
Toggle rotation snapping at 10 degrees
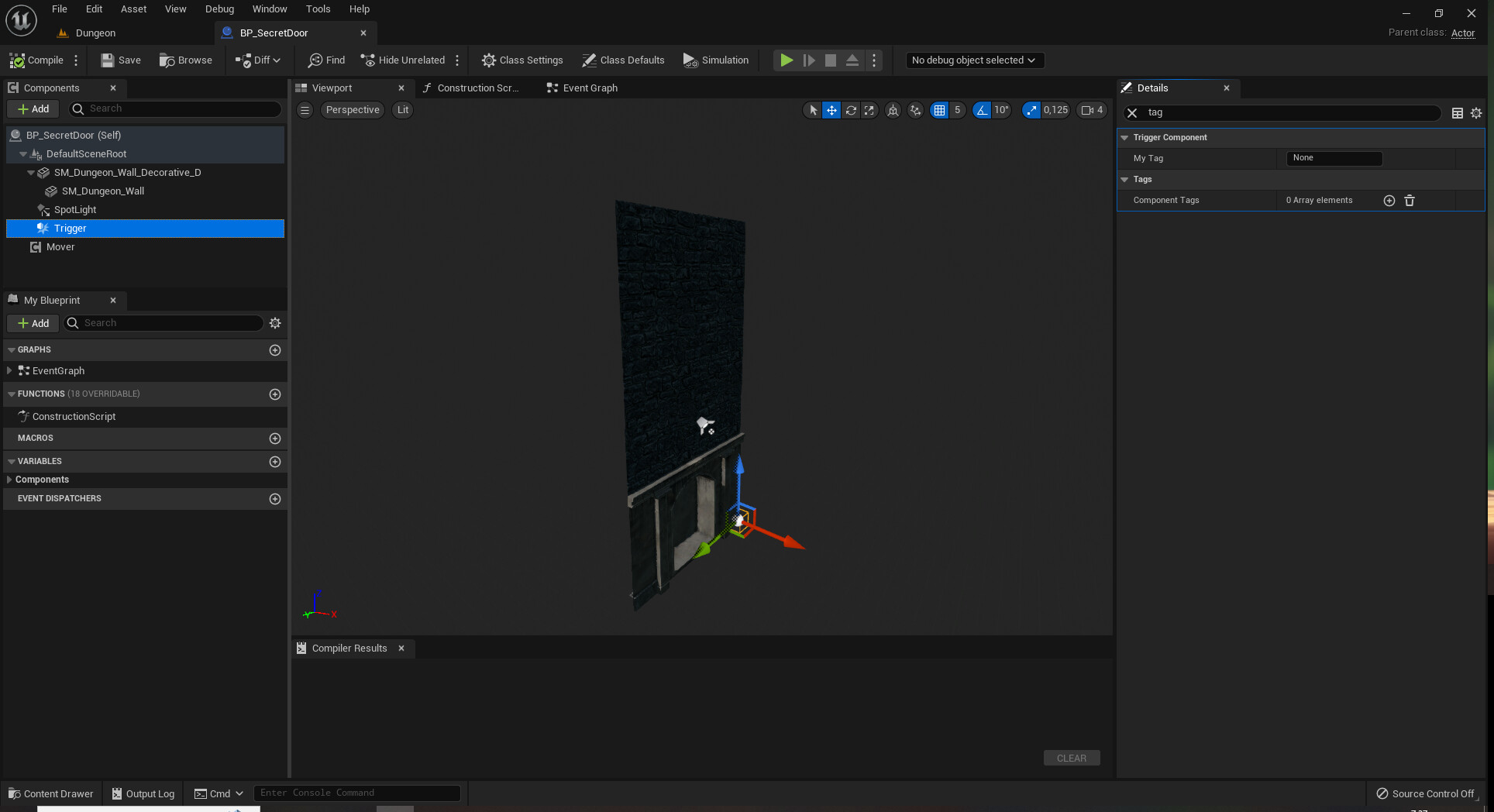coord(983,110)
